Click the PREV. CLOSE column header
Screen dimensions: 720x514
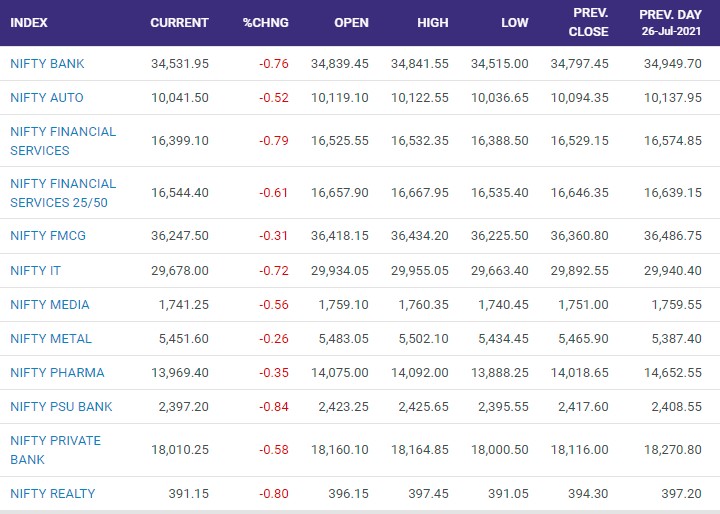[x=588, y=23]
